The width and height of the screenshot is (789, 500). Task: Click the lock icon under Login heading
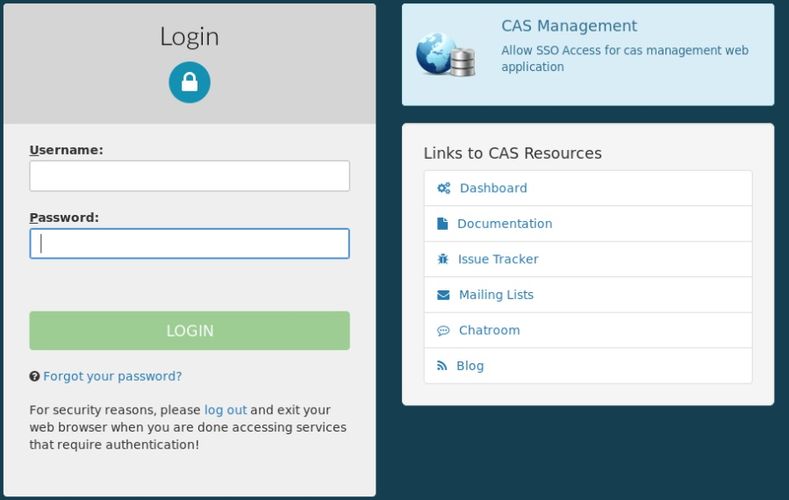(189, 82)
